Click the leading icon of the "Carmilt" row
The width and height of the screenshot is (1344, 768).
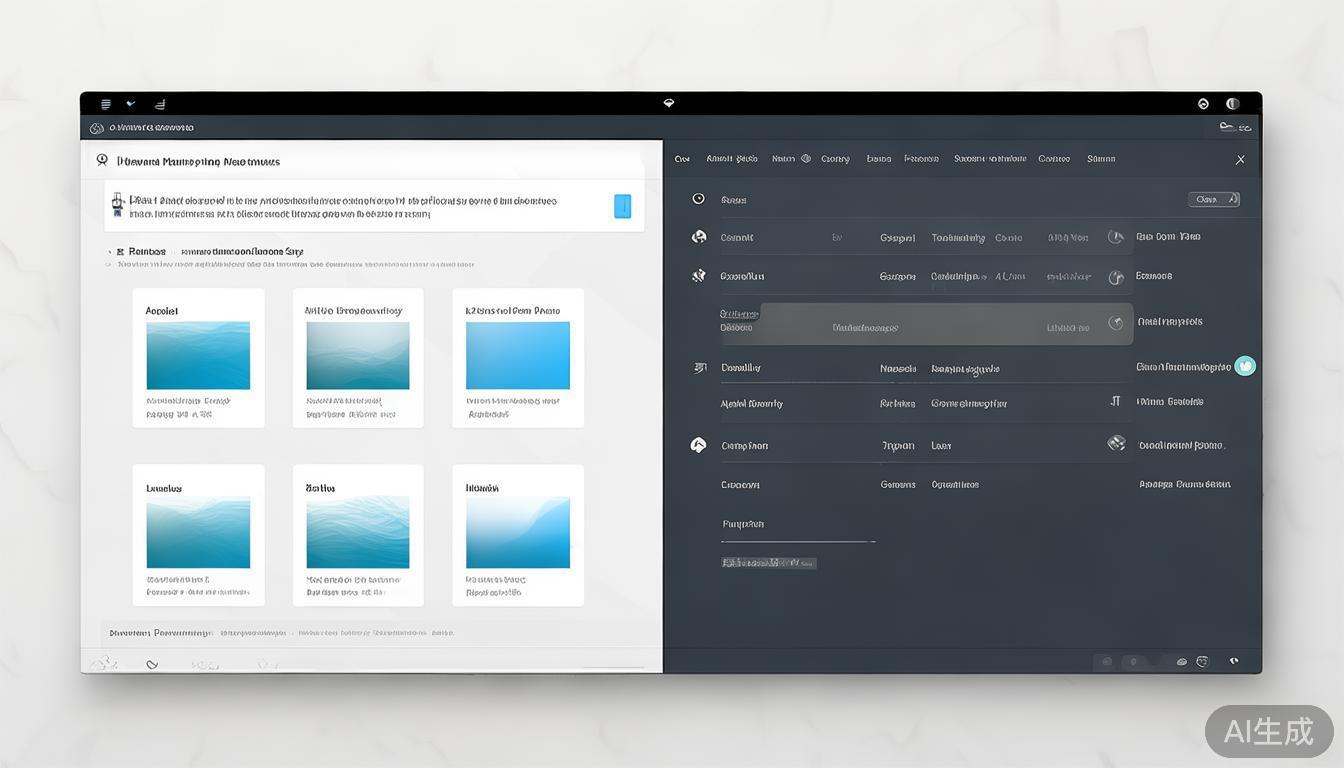click(x=699, y=237)
